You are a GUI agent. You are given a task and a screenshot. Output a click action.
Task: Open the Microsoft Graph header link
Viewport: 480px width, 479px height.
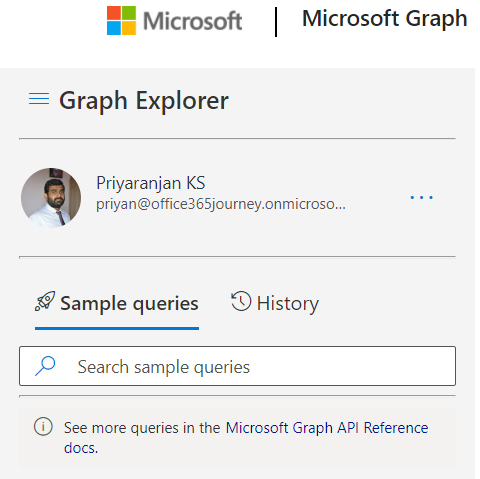[x=385, y=19]
